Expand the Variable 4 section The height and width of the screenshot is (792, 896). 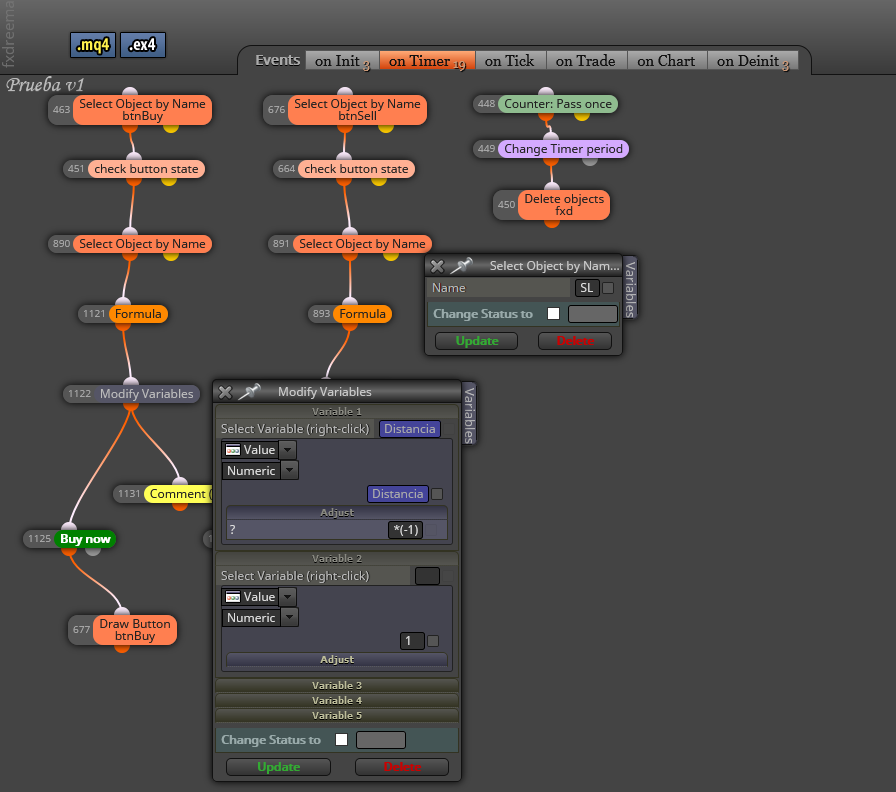click(337, 701)
